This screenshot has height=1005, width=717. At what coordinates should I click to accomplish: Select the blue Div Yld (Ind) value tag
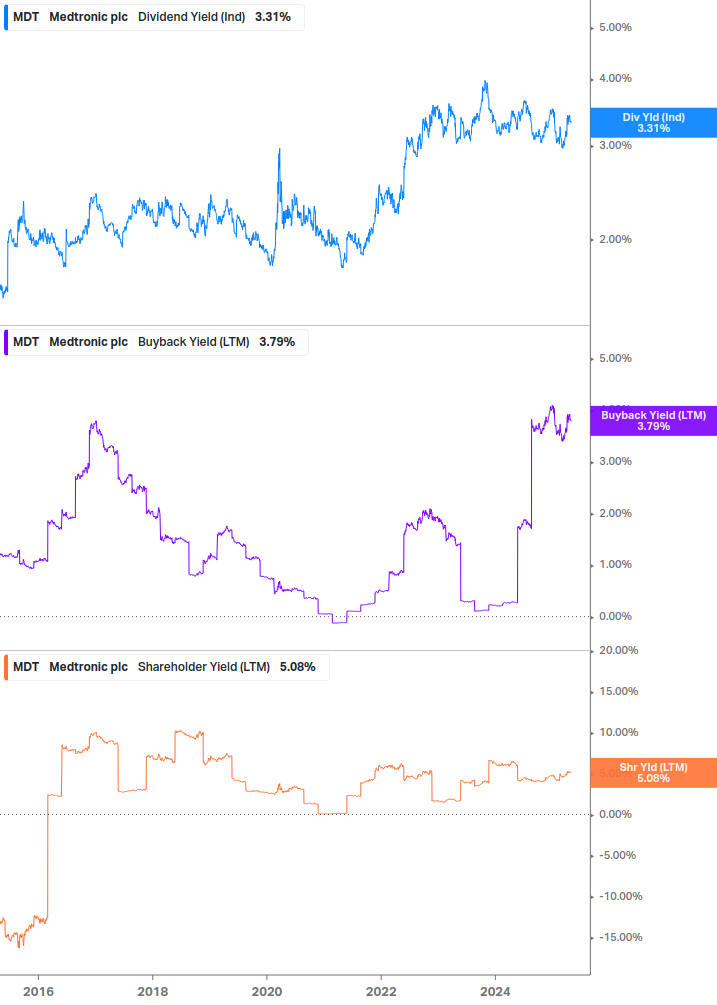click(x=654, y=122)
